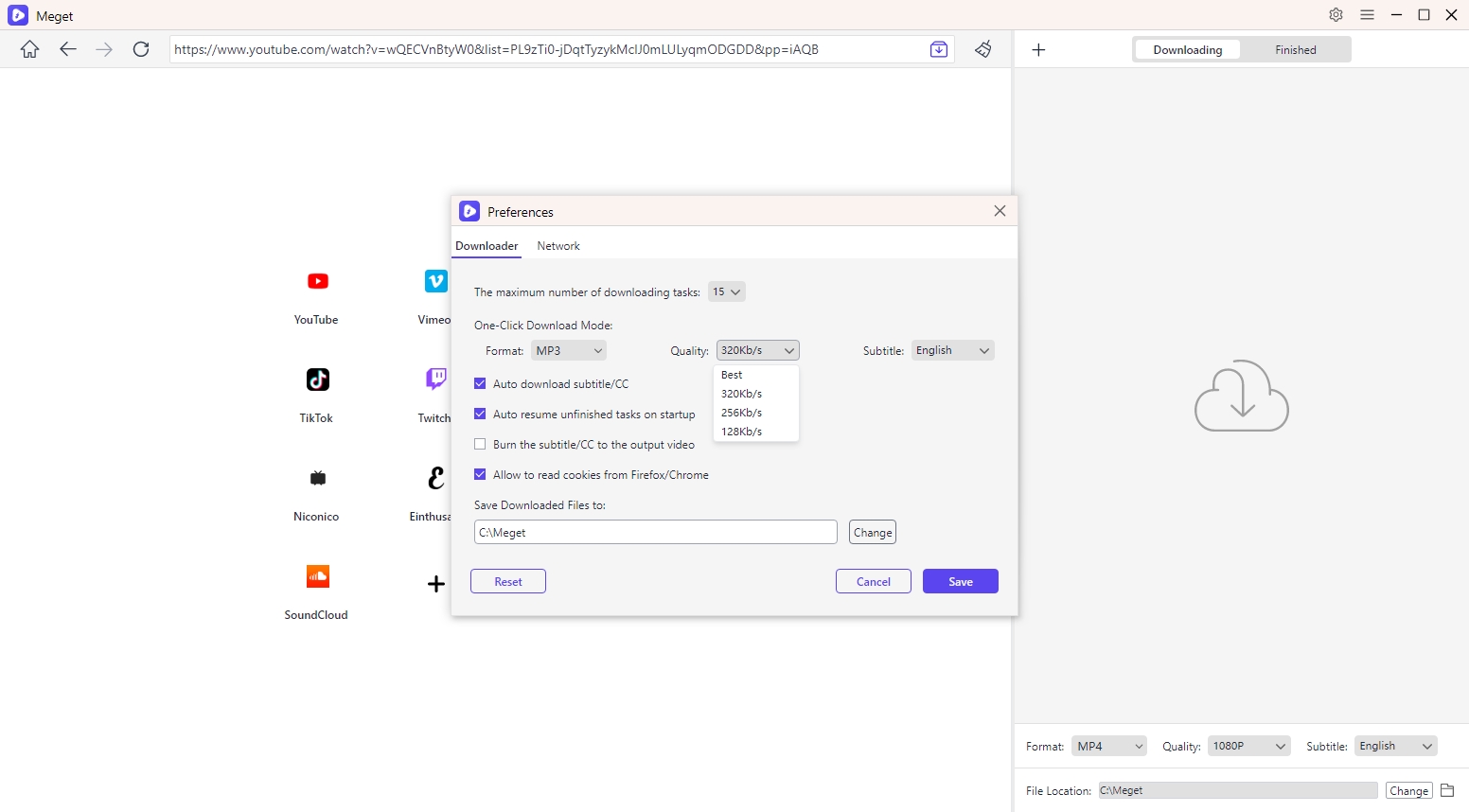The image size is (1469, 812).
Task: Toggle Allow to read cookies from Firefox/Chrome
Action: [480, 474]
